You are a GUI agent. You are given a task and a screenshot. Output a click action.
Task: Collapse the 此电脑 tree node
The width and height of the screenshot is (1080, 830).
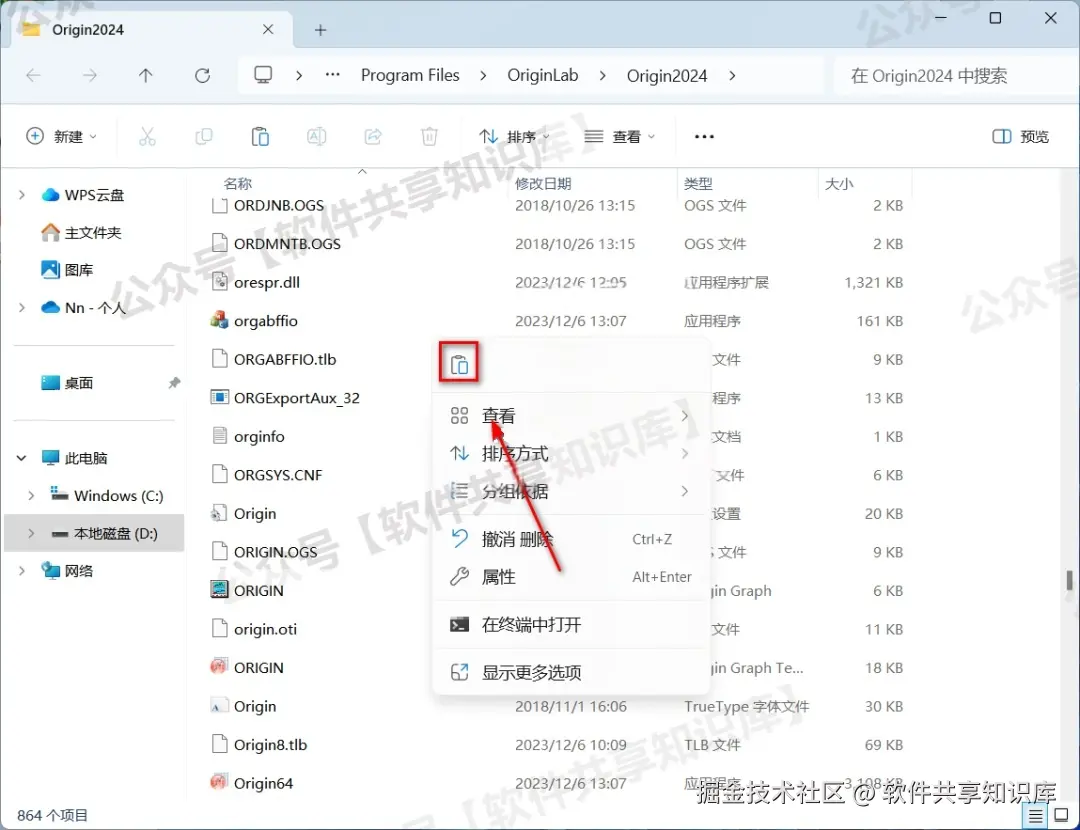pyautogui.click(x=21, y=458)
